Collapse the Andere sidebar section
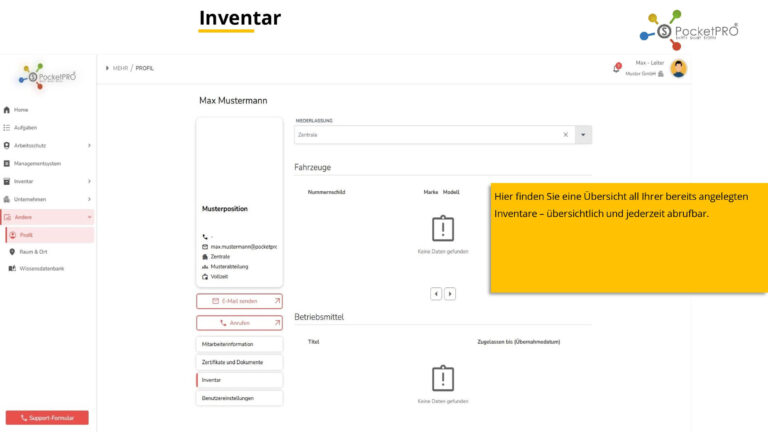Screen dimensions: 768x432 89,217
